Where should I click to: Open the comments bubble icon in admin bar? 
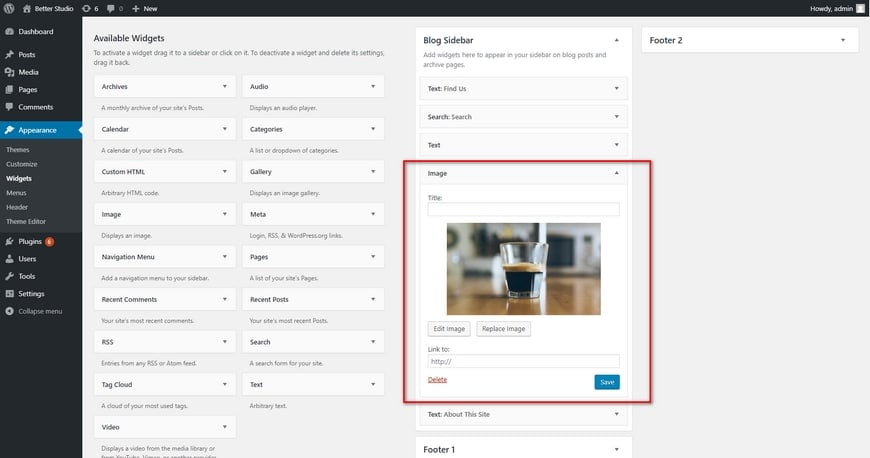pyautogui.click(x=111, y=8)
